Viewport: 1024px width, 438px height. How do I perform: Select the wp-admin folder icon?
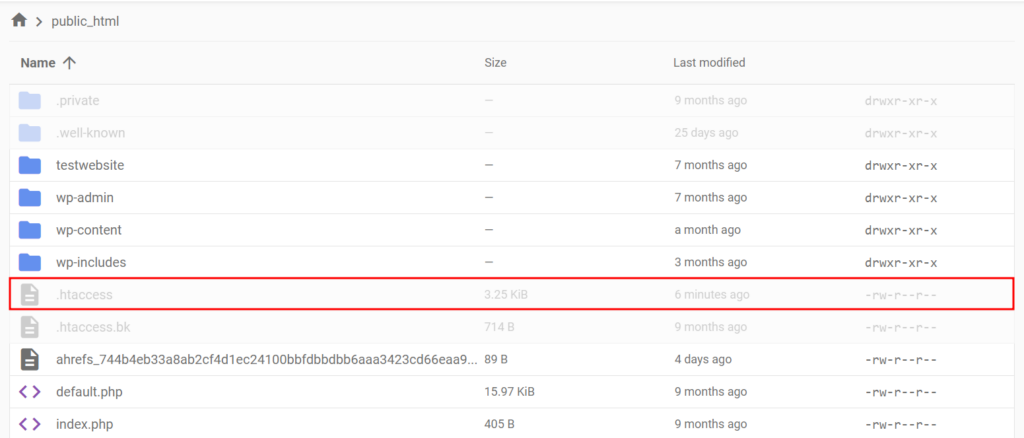click(29, 197)
